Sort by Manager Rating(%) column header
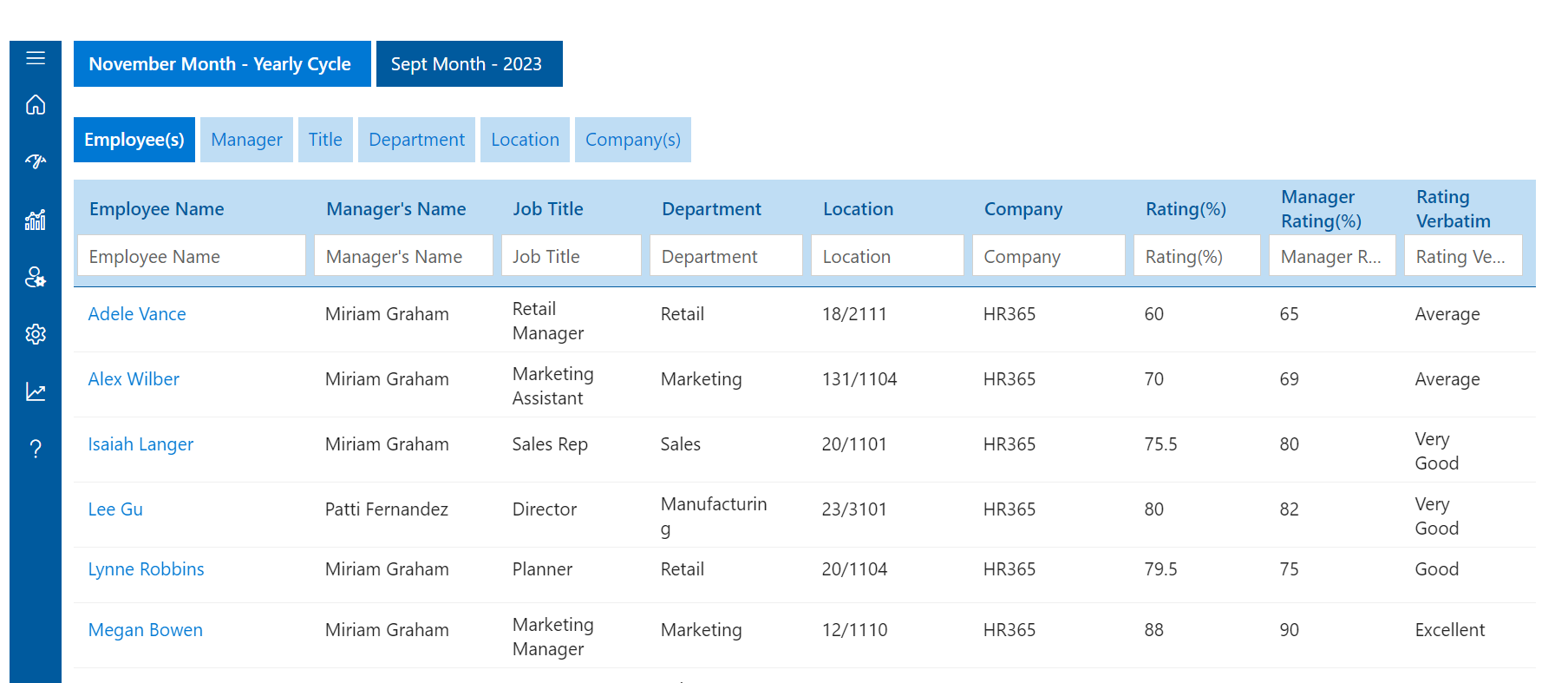Screen dimensions: 1568x683 tap(1321, 209)
